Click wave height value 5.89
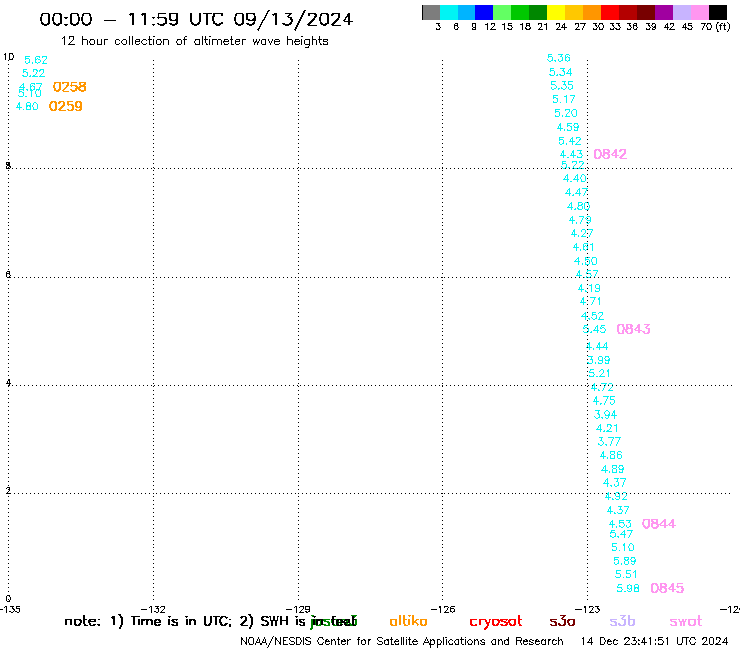Image resolution: width=740 pixels, height=650 pixels. (x=625, y=561)
